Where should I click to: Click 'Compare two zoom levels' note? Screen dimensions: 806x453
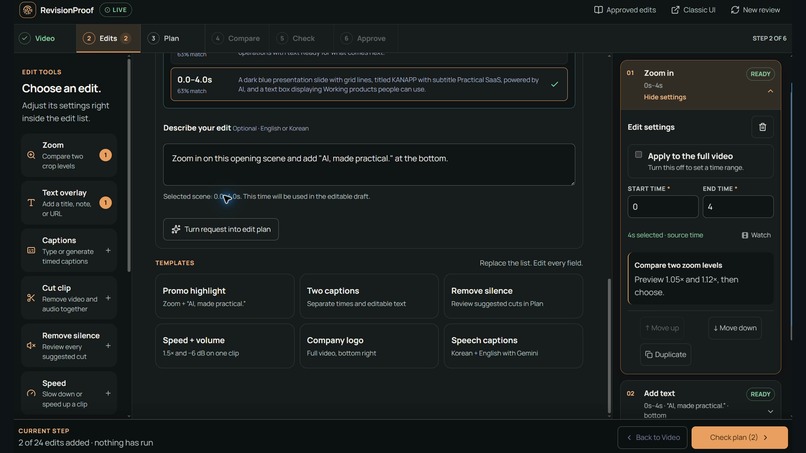(x=701, y=279)
